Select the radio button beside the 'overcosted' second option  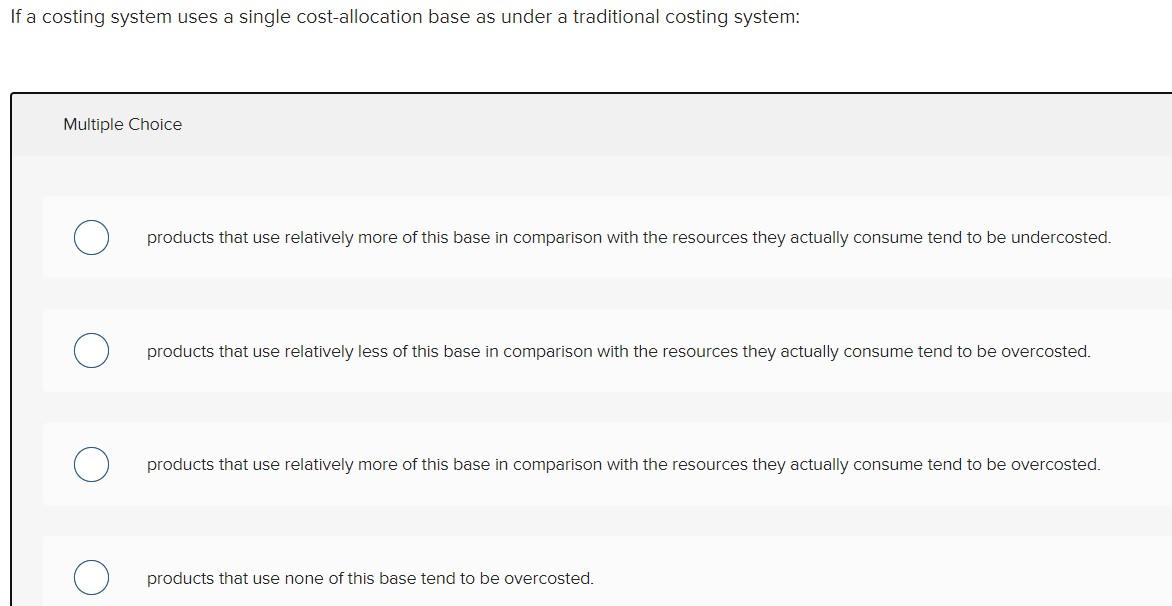[91, 351]
